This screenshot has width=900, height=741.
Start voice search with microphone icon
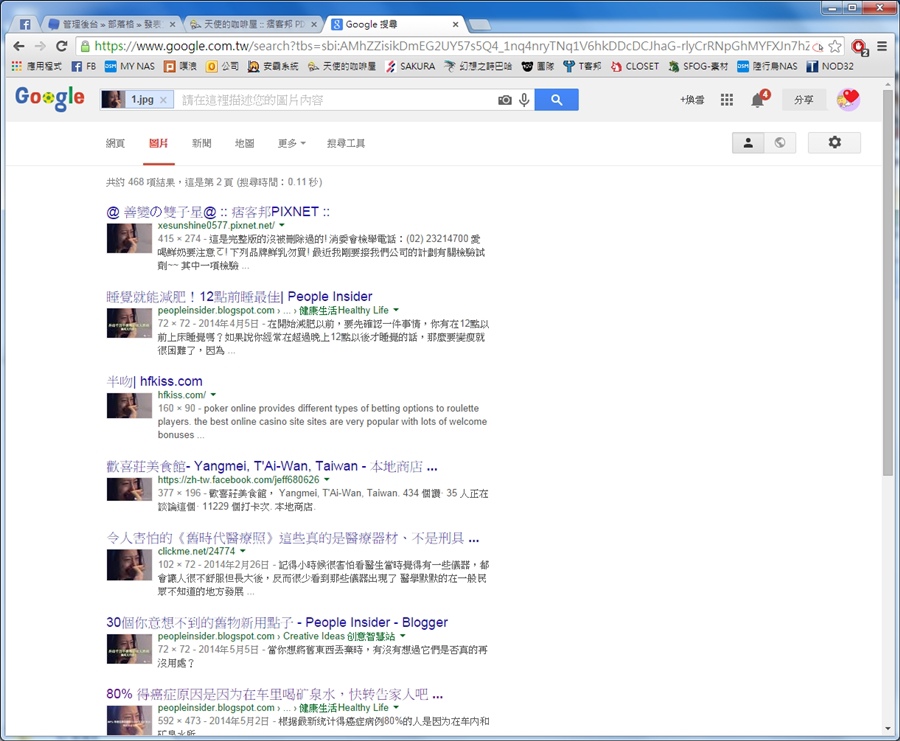tap(524, 100)
